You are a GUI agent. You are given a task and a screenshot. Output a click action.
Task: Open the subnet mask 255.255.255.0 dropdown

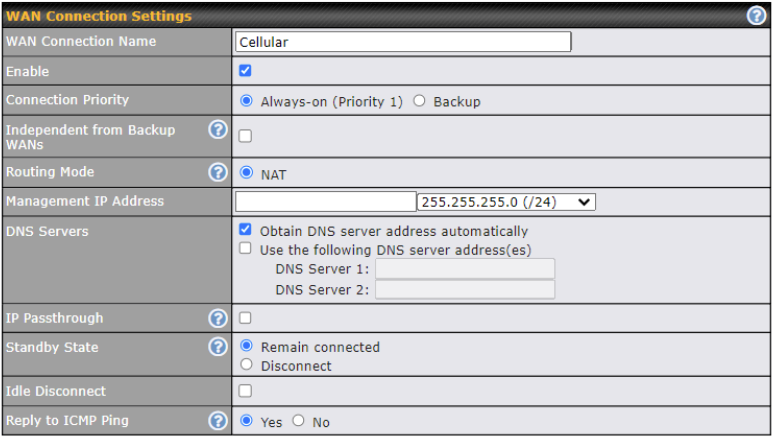tap(506, 202)
